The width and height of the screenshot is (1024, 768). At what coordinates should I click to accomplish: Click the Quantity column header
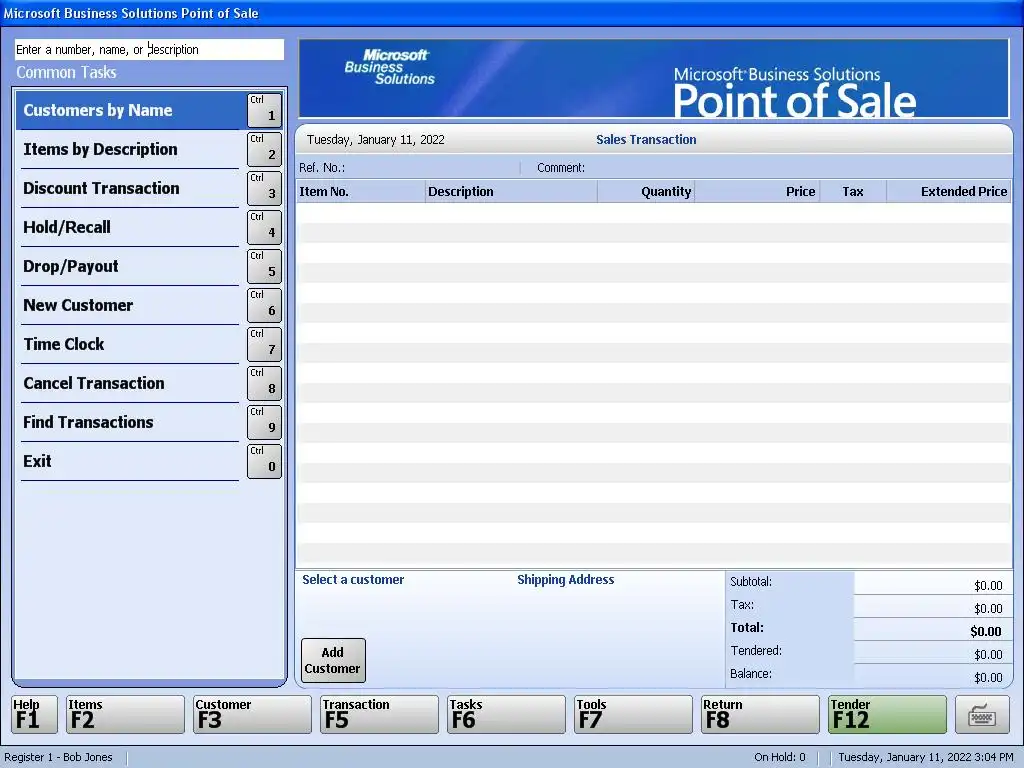[646, 191]
